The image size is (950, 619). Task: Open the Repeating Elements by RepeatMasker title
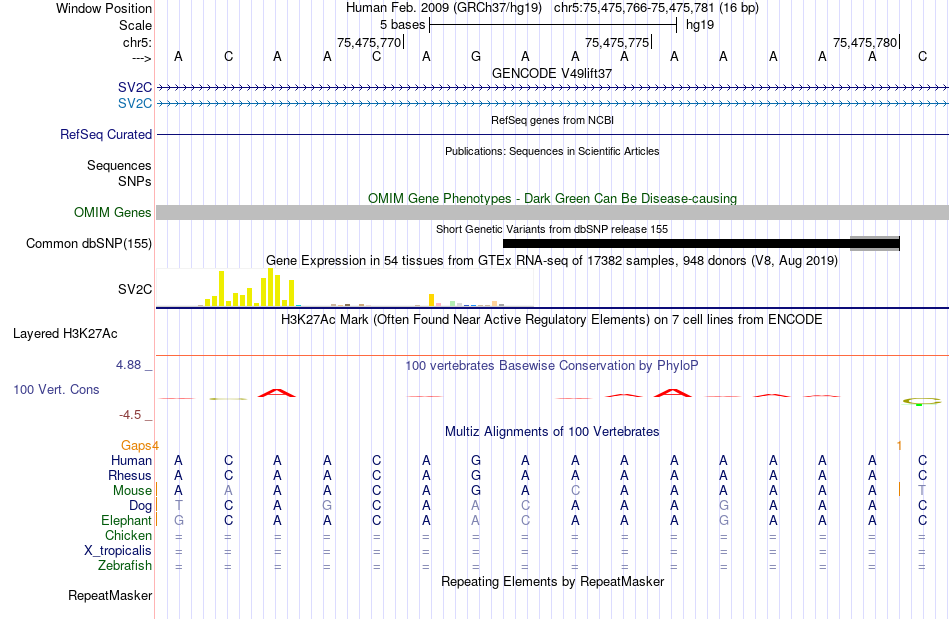click(552, 581)
